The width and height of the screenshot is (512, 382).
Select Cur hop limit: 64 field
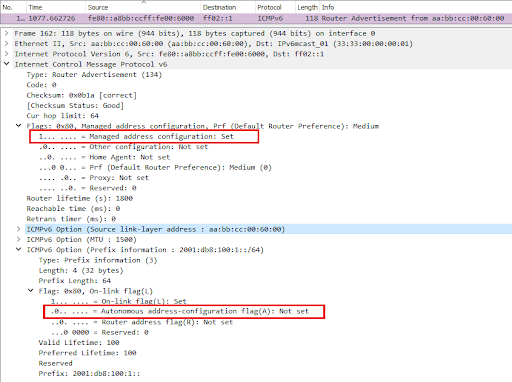63,116
